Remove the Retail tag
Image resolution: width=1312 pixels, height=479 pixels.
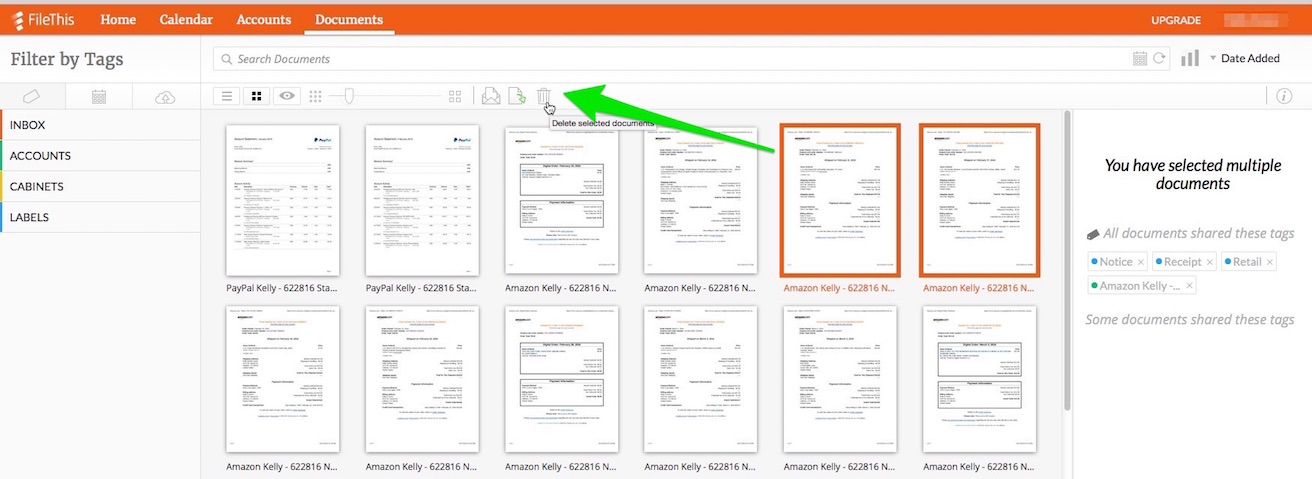click(x=1270, y=262)
